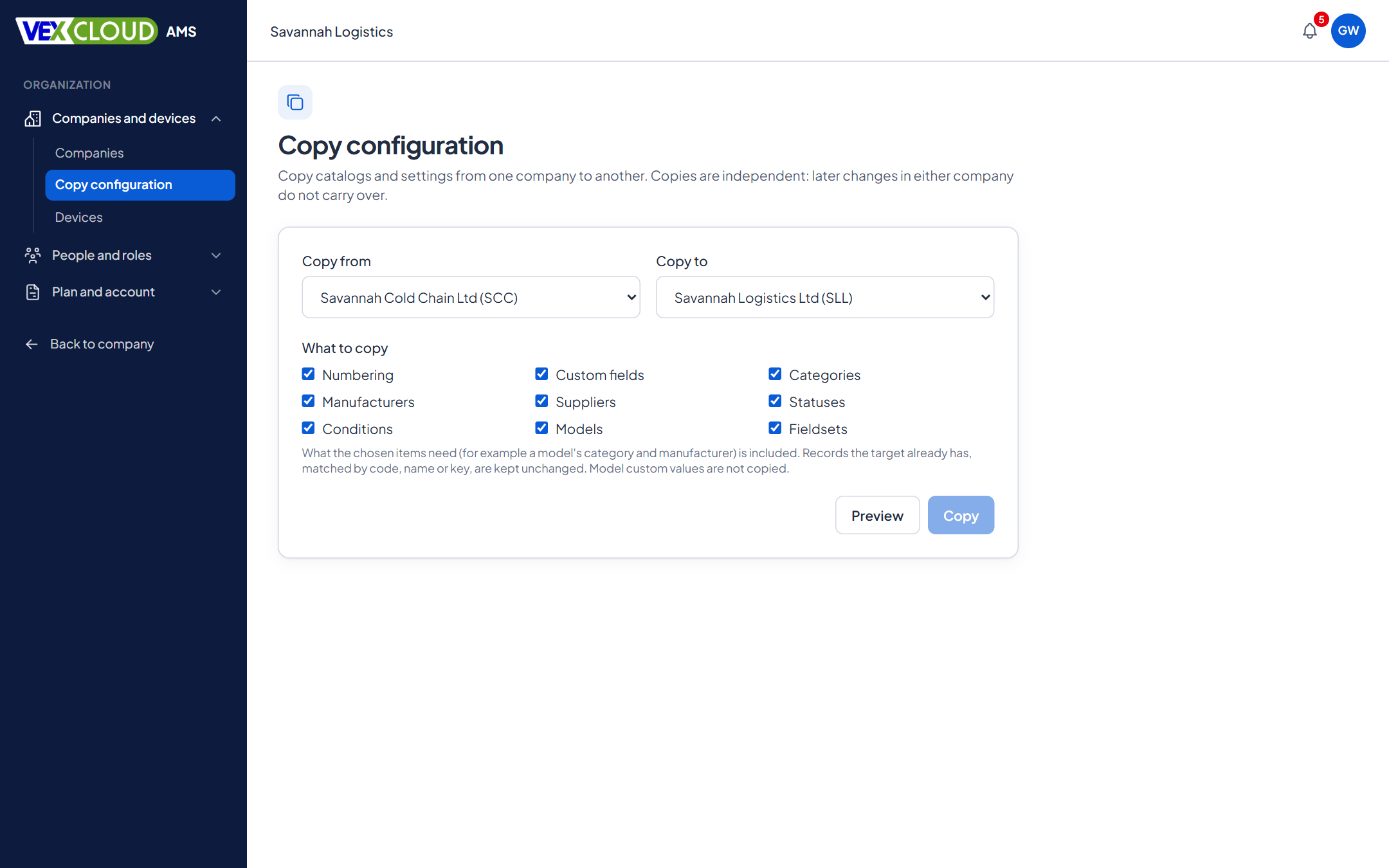Click the copy configuration page icon
This screenshot has height=868, width=1389.
tap(295, 102)
